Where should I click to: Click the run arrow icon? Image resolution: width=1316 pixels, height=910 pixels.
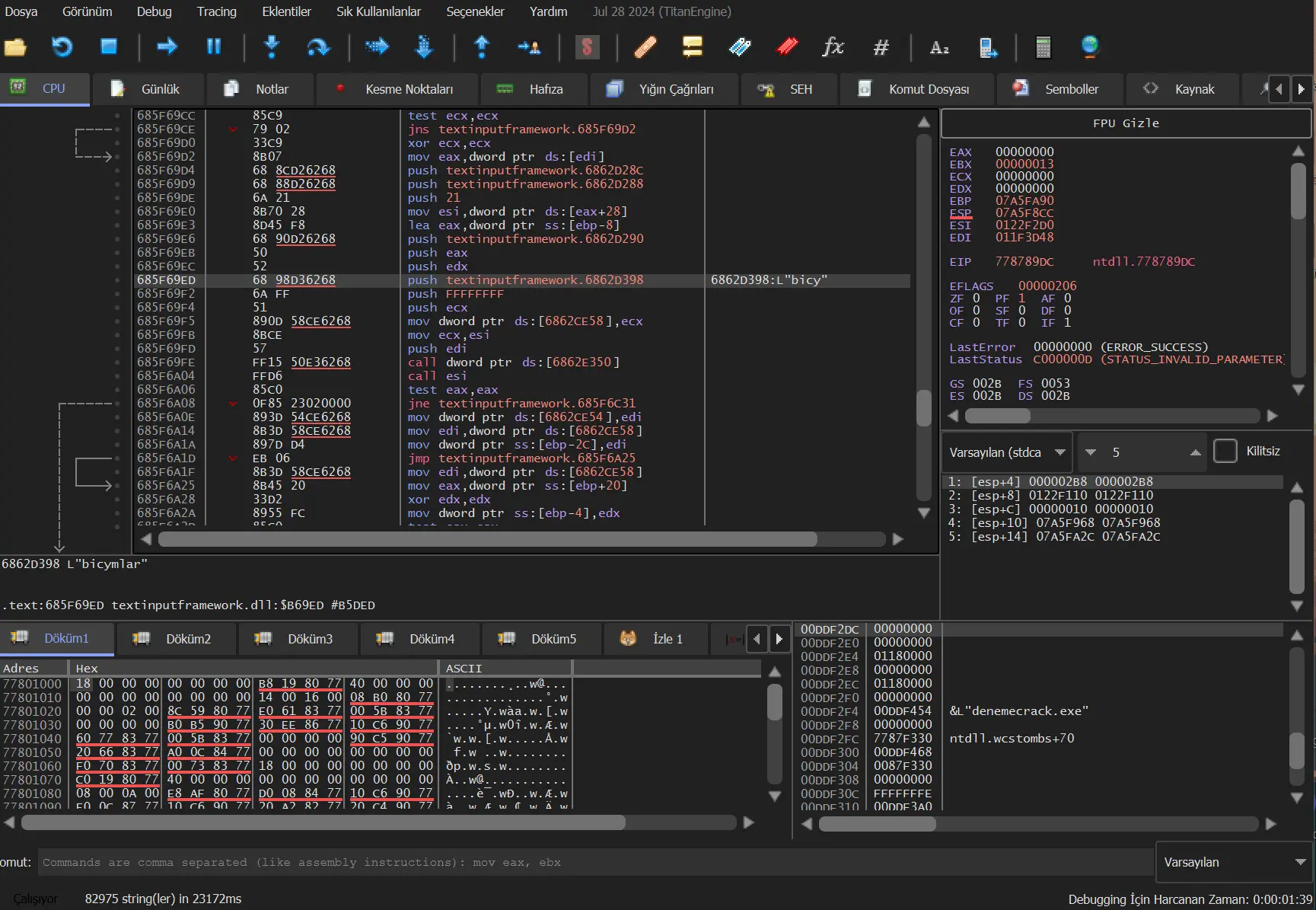(x=167, y=47)
